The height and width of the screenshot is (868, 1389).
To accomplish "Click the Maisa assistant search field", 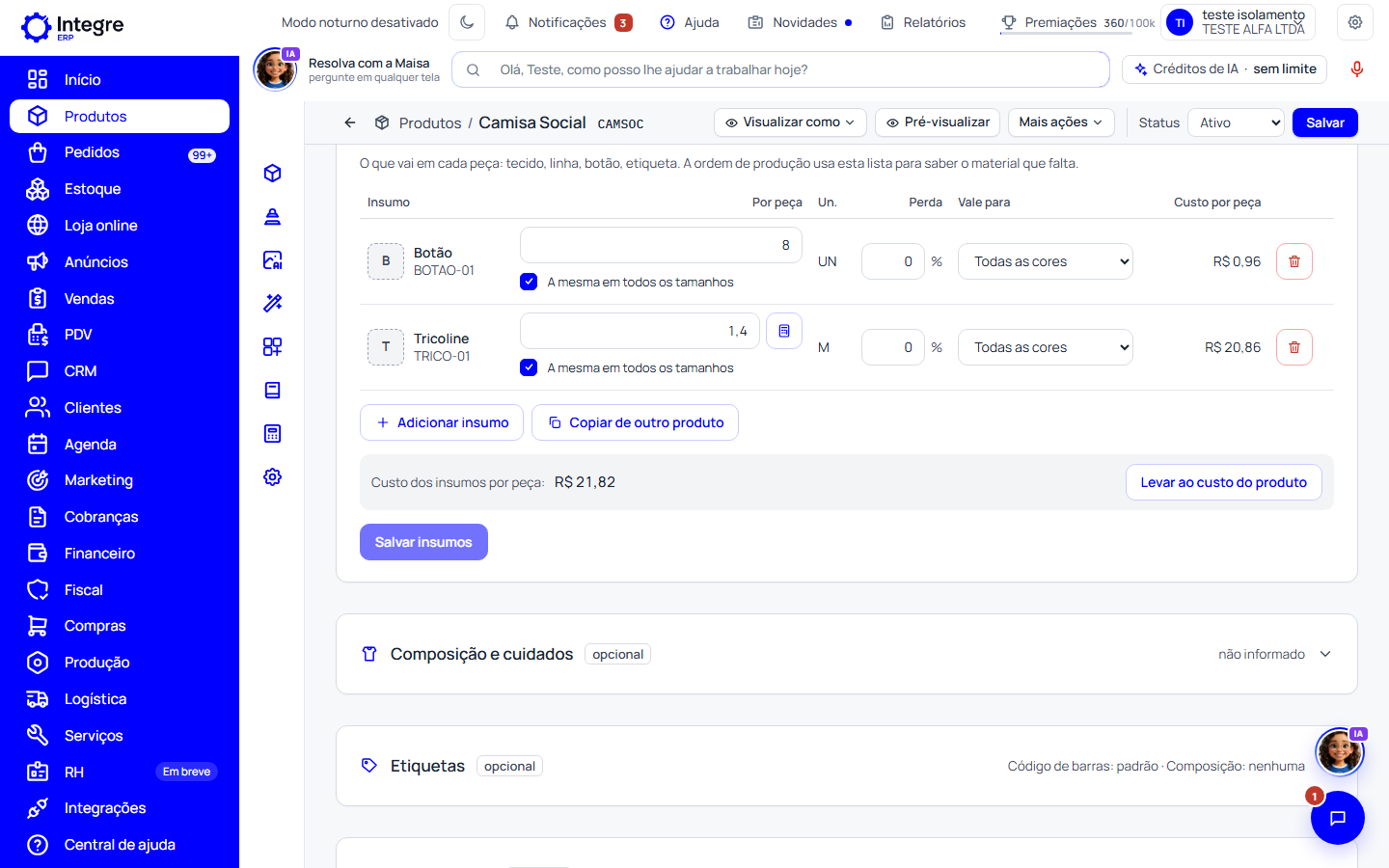I will pos(780,69).
